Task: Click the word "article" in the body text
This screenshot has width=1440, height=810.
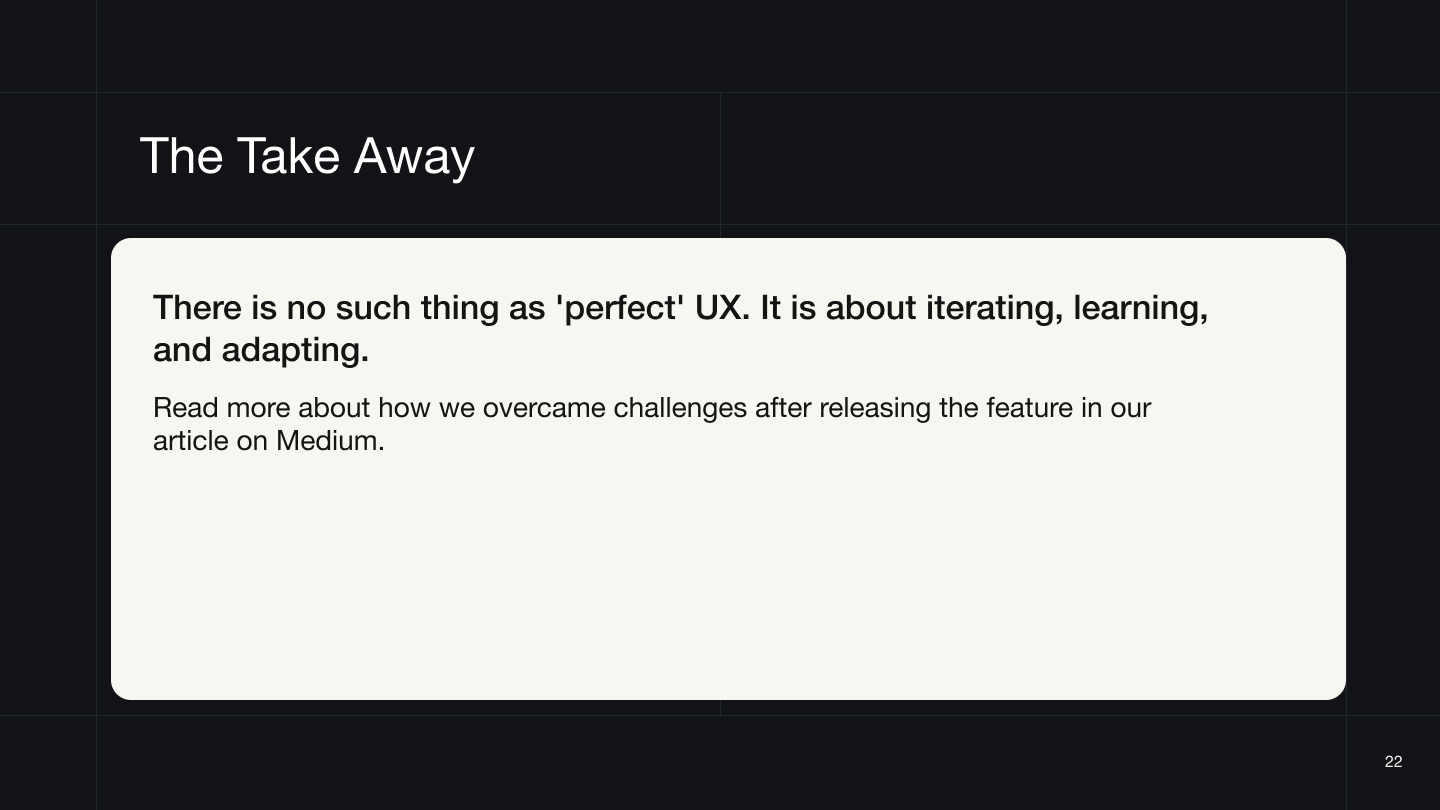Action: (x=191, y=441)
